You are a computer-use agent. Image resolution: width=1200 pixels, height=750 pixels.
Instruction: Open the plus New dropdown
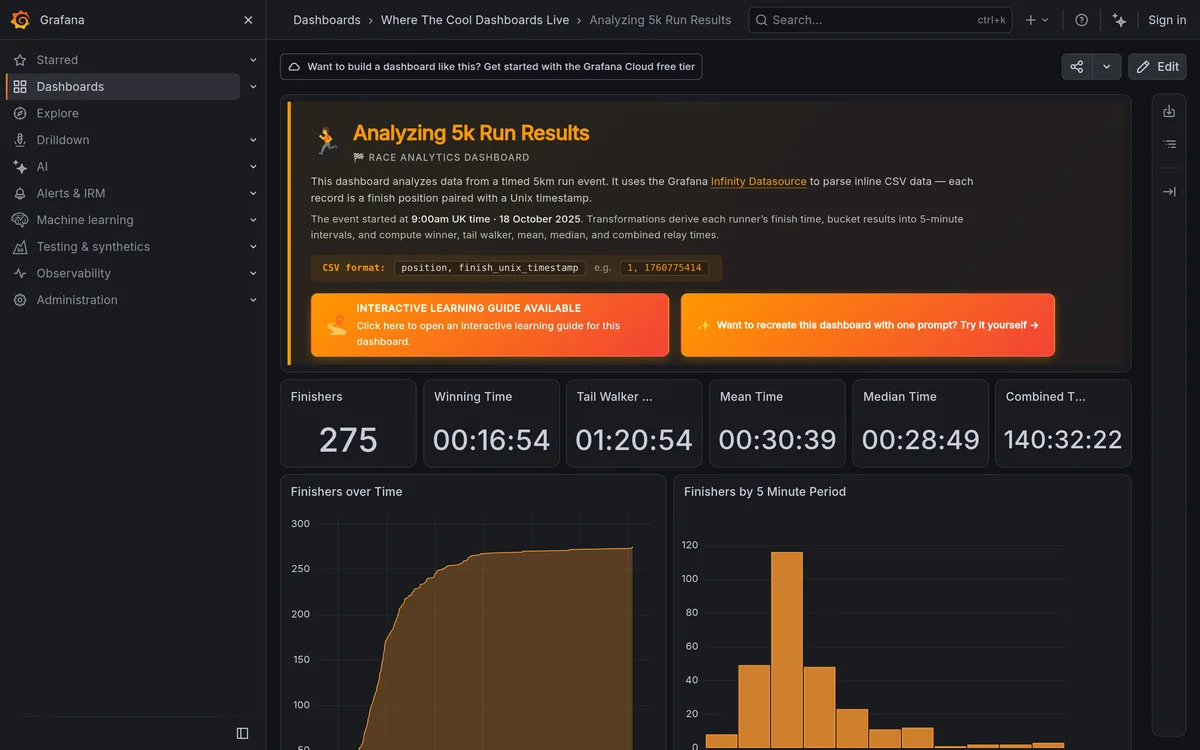tap(1037, 20)
